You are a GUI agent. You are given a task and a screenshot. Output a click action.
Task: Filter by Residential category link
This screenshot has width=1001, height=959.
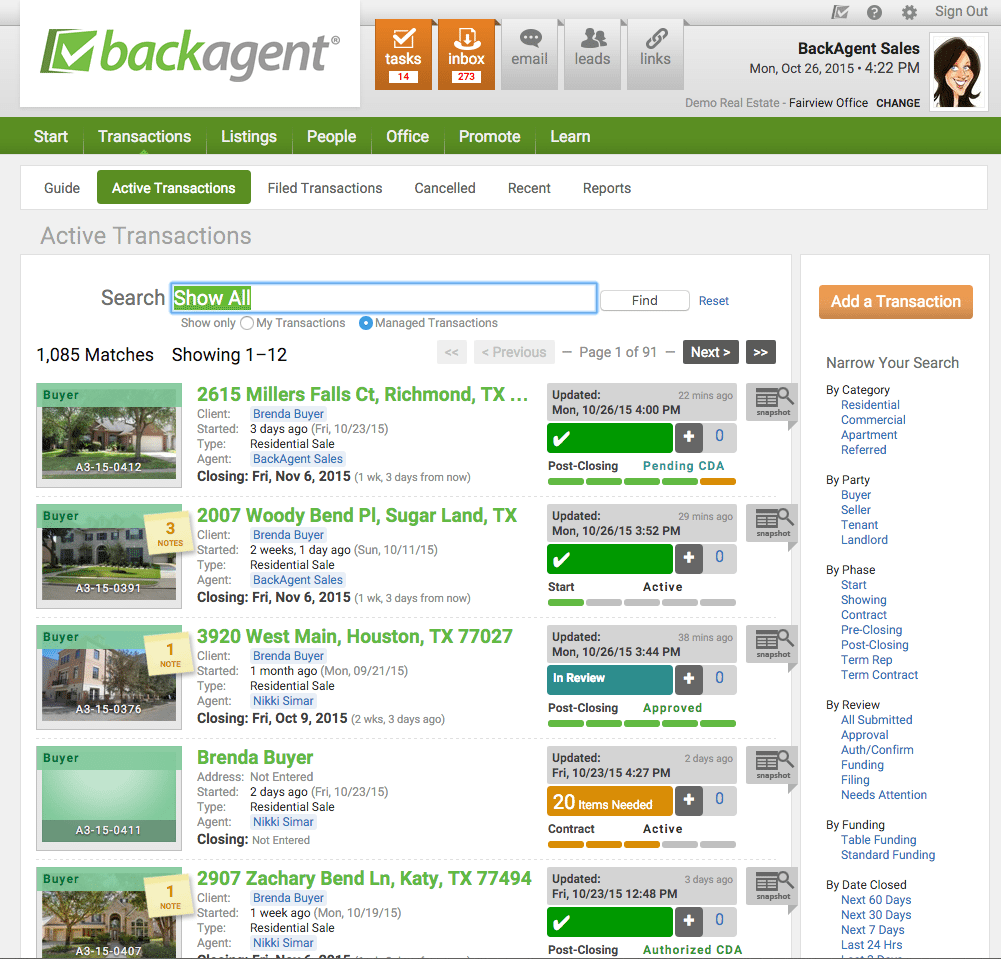click(x=870, y=405)
